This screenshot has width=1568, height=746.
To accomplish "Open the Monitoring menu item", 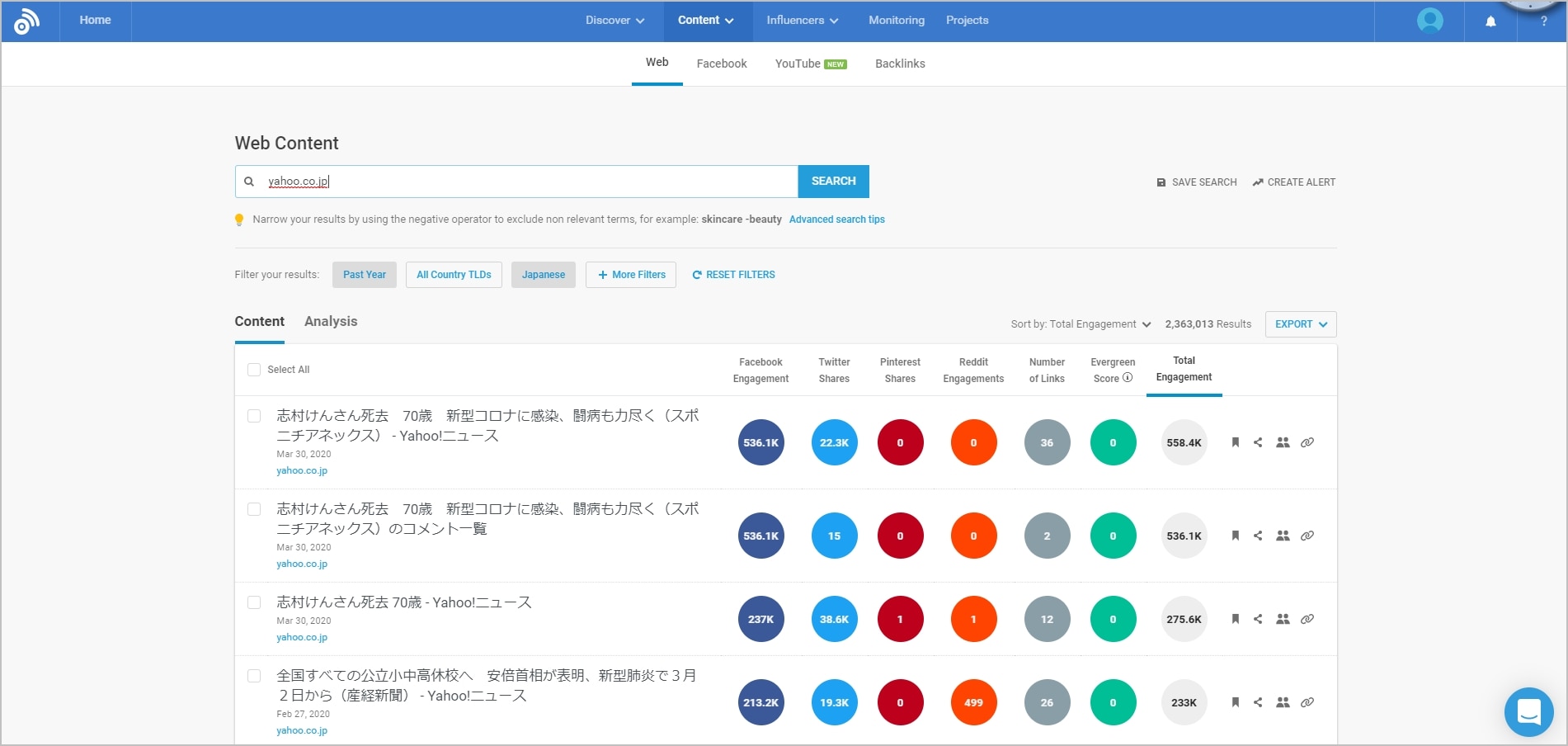I will pyautogui.click(x=897, y=21).
